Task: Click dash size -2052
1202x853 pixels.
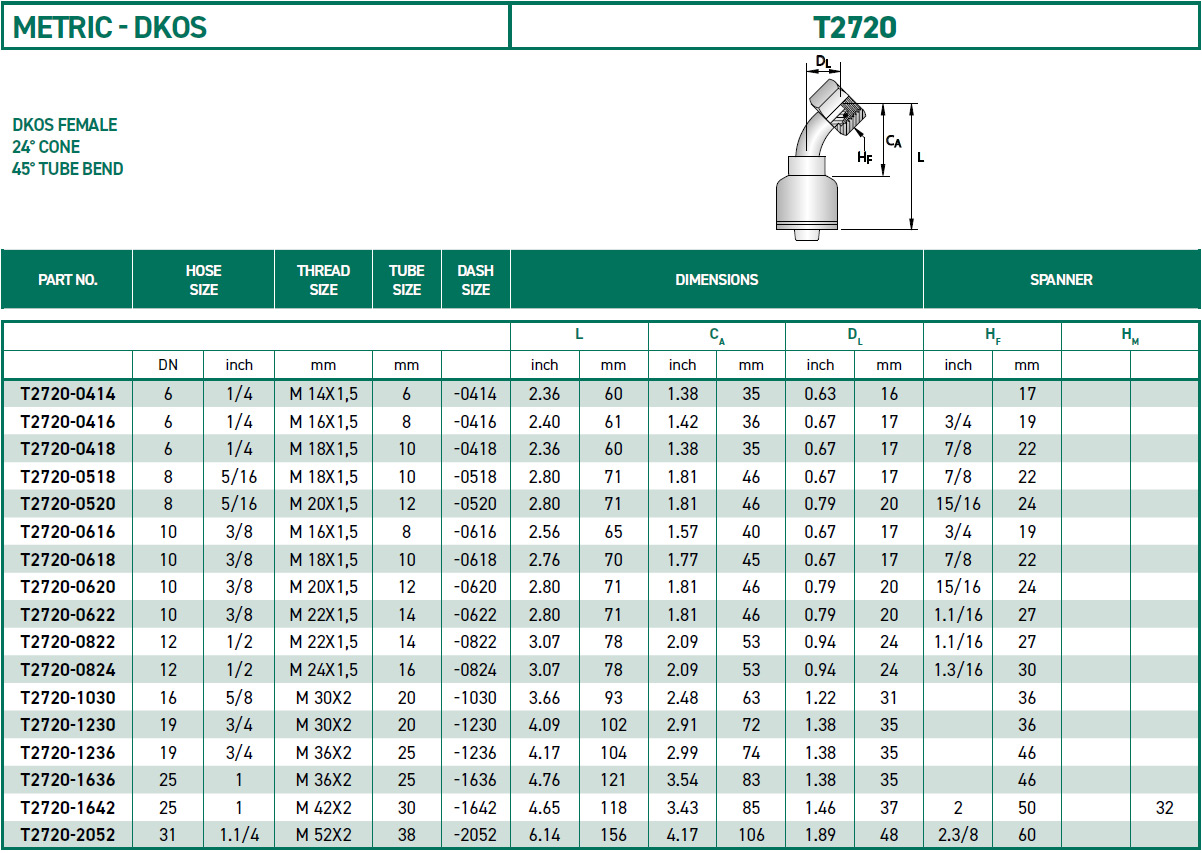Action: click(x=476, y=835)
